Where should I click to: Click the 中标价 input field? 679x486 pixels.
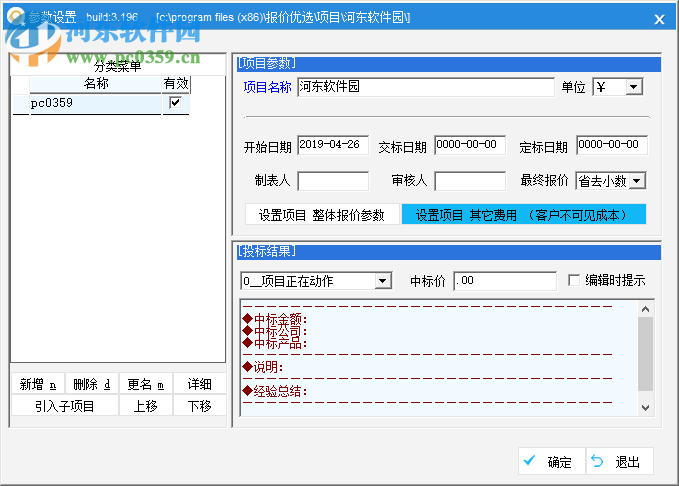505,281
